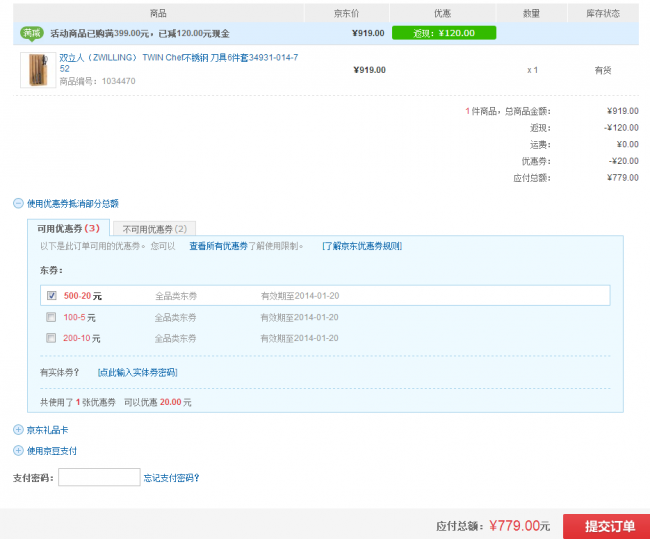Uncheck the 500-20 元 coupon checkbox
This screenshot has height=539, width=650.
pyautogui.click(x=51, y=296)
